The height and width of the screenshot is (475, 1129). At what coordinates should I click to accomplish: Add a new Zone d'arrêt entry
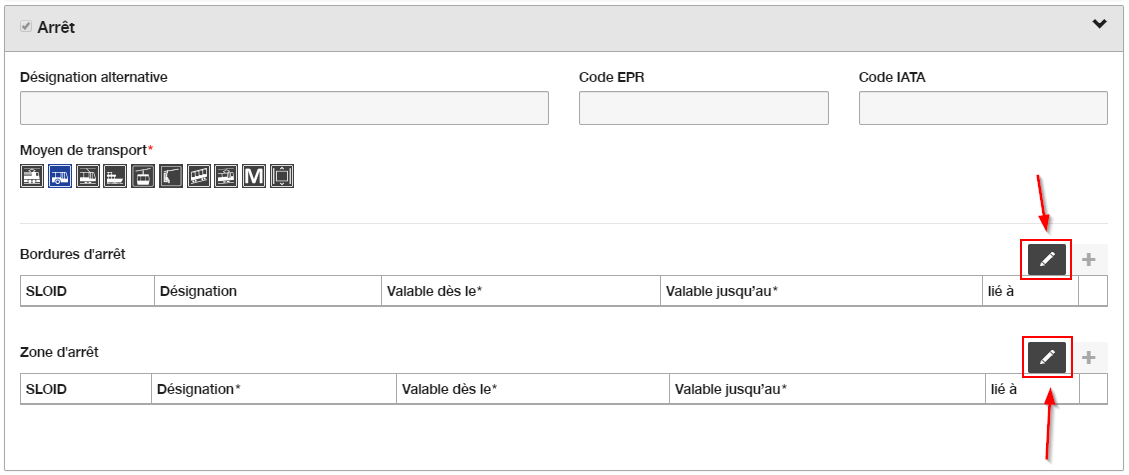1089,357
